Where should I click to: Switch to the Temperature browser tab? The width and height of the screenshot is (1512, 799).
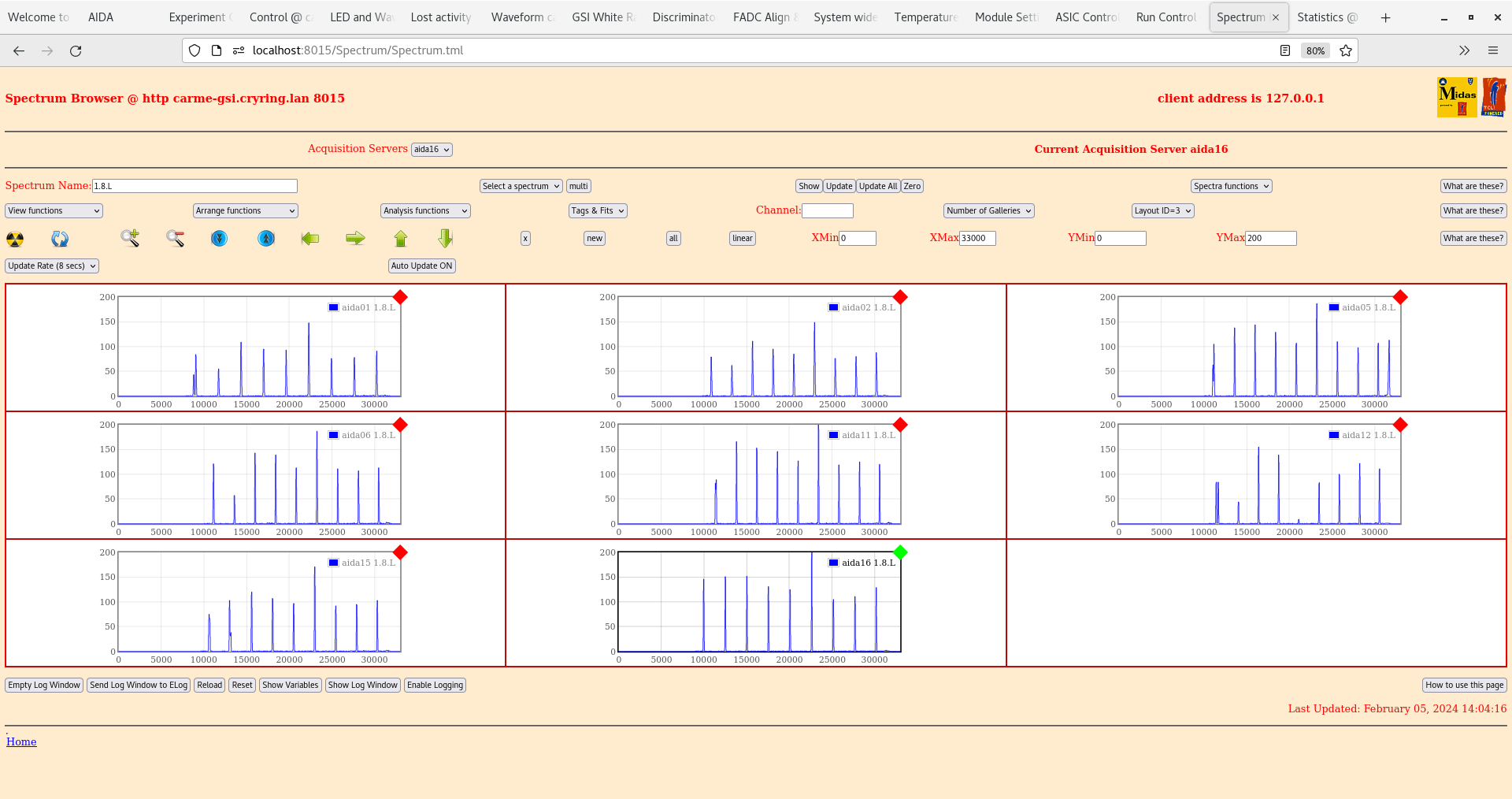(925, 17)
